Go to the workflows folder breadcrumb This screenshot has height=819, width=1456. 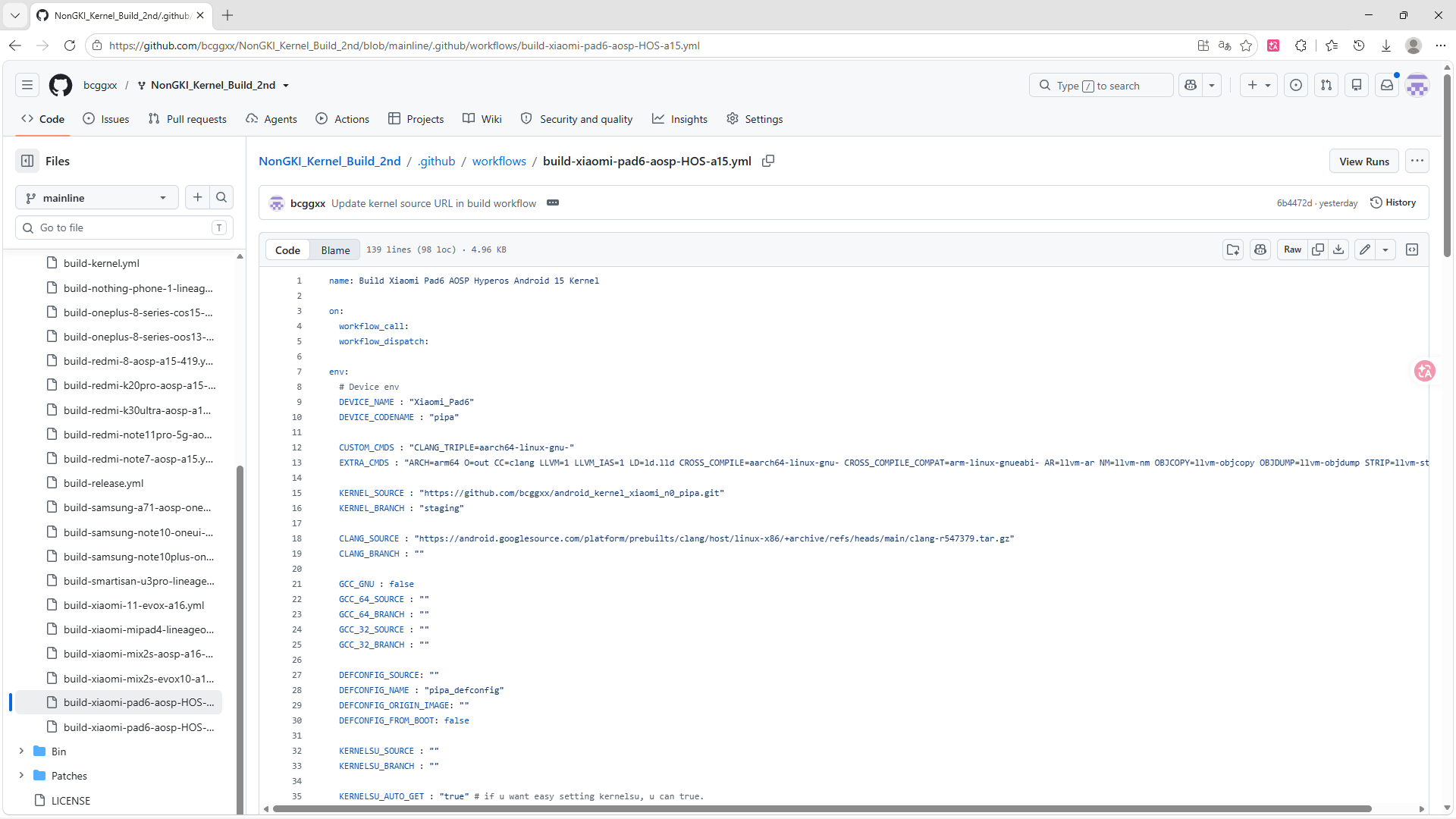click(499, 161)
